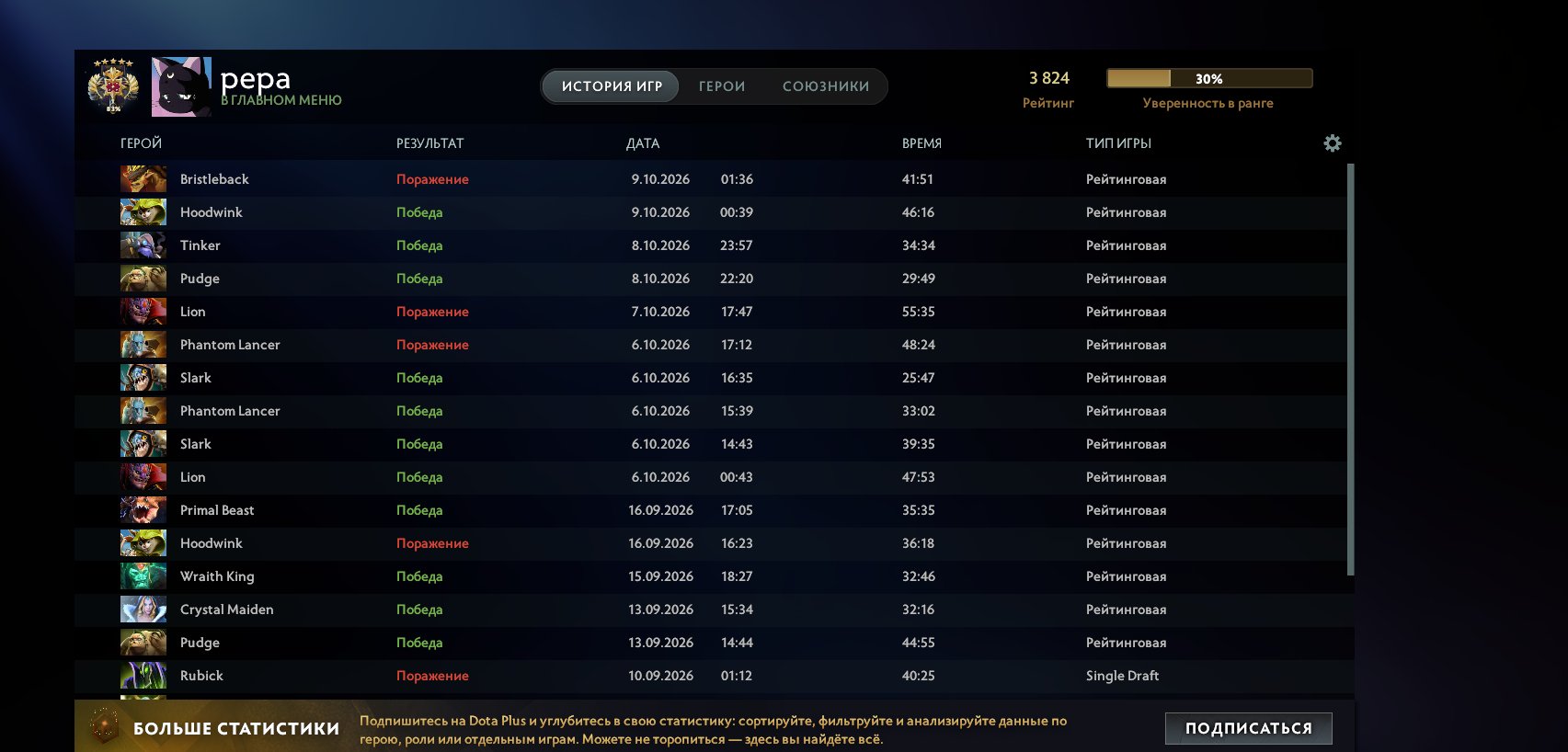The width and height of the screenshot is (1568, 752).
Task: Select the Bristleback hero portrait
Action: tap(143, 179)
